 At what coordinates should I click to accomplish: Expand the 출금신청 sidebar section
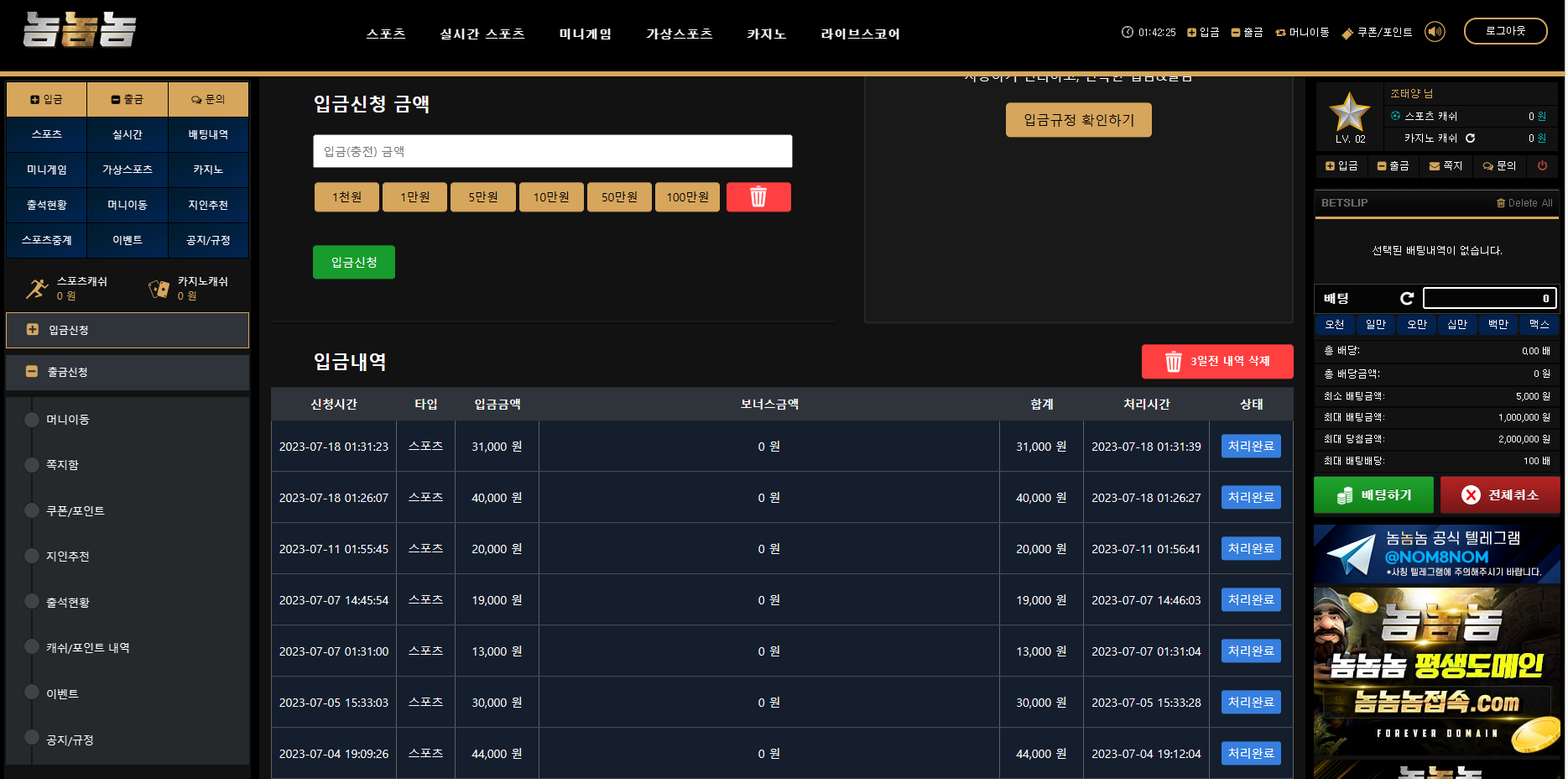click(128, 372)
